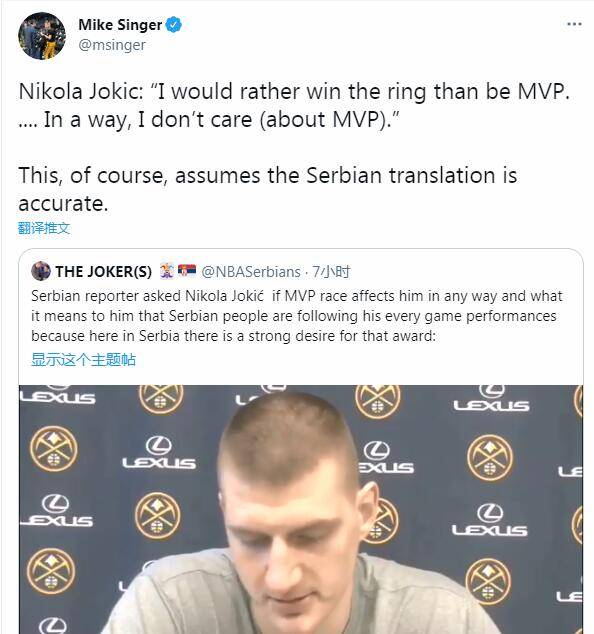594x634 pixels.
Task: Click THE JOKER(S) account name
Action: tap(104, 272)
